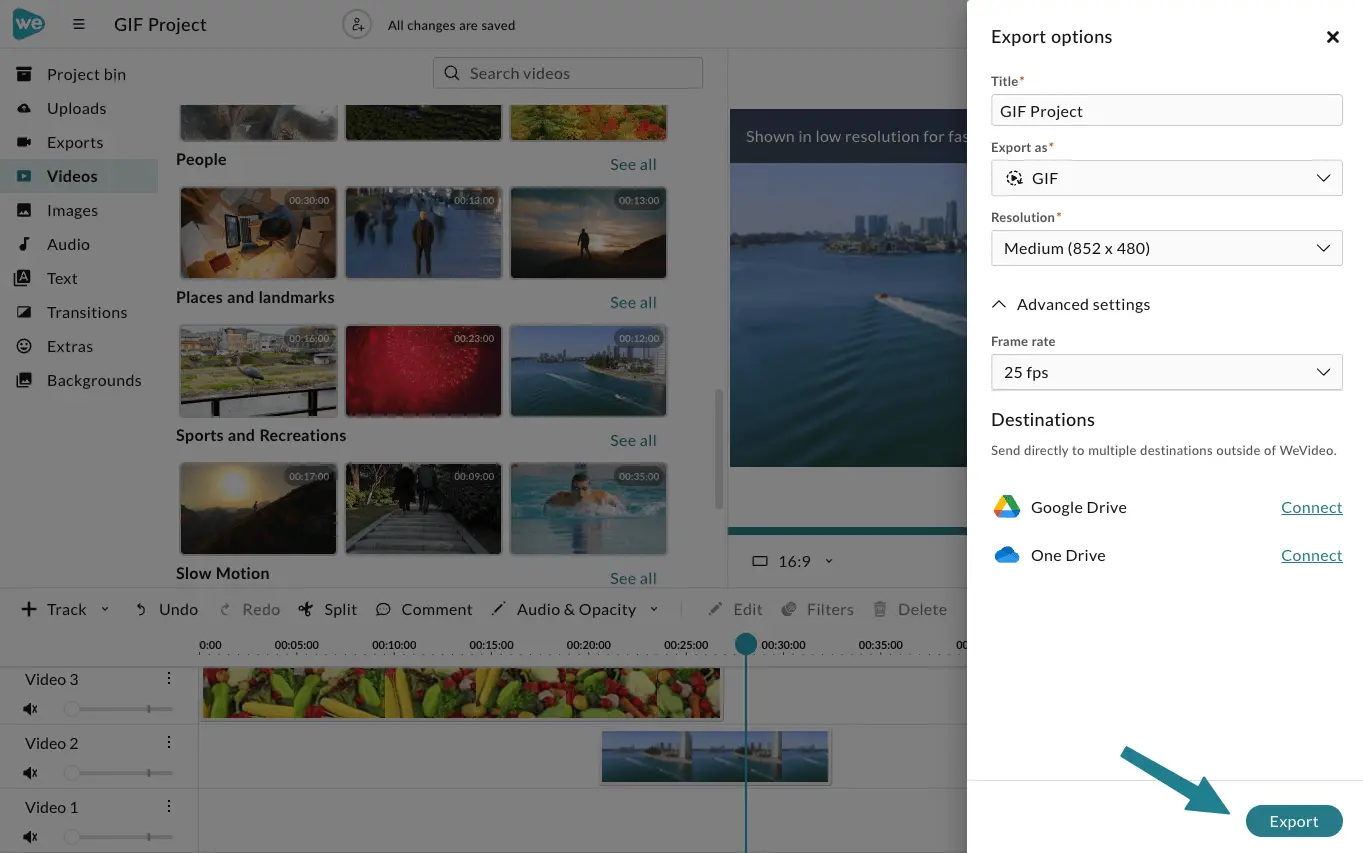Connect Google Drive destination
Viewport: 1363px width, 853px height.
click(x=1311, y=507)
